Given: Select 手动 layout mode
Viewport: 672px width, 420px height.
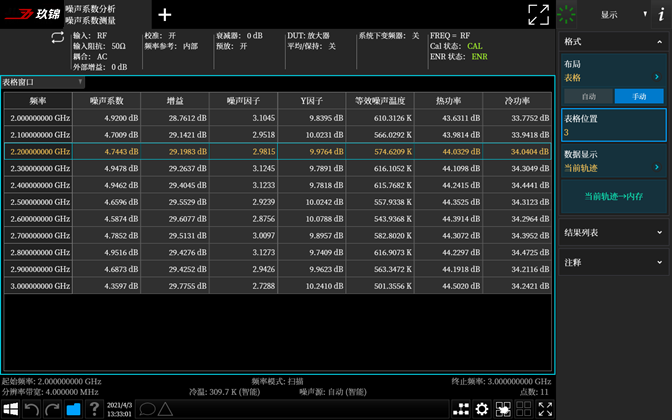Looking at the screenshot, I should (x=639, y=96).
